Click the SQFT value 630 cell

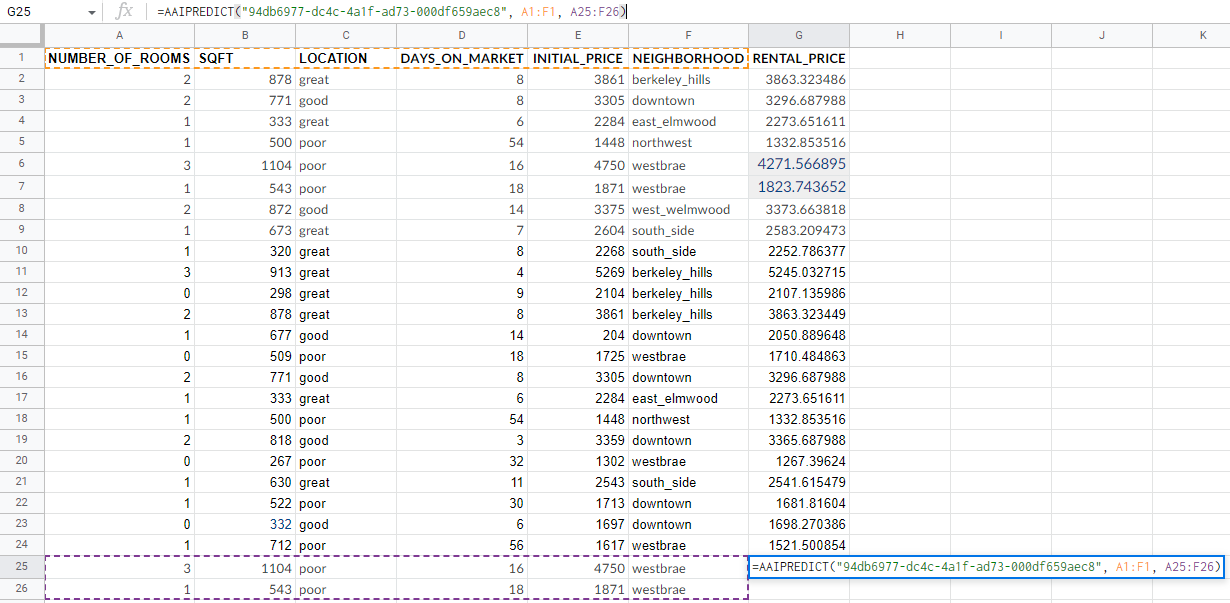click(245, 482)
